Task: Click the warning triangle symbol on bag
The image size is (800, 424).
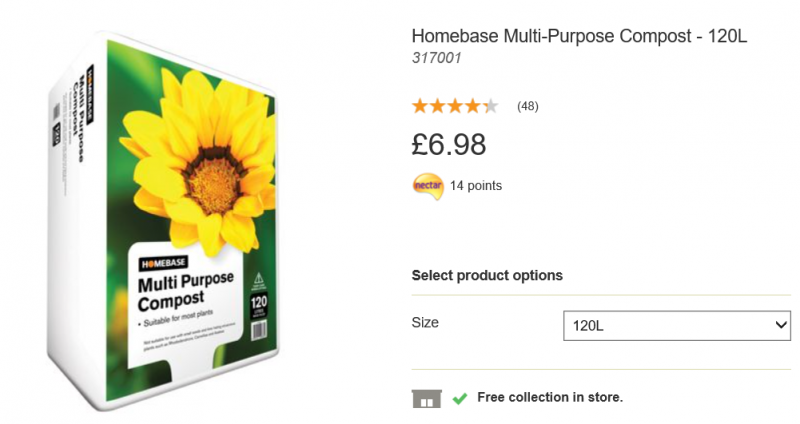Action: [259, 277]
